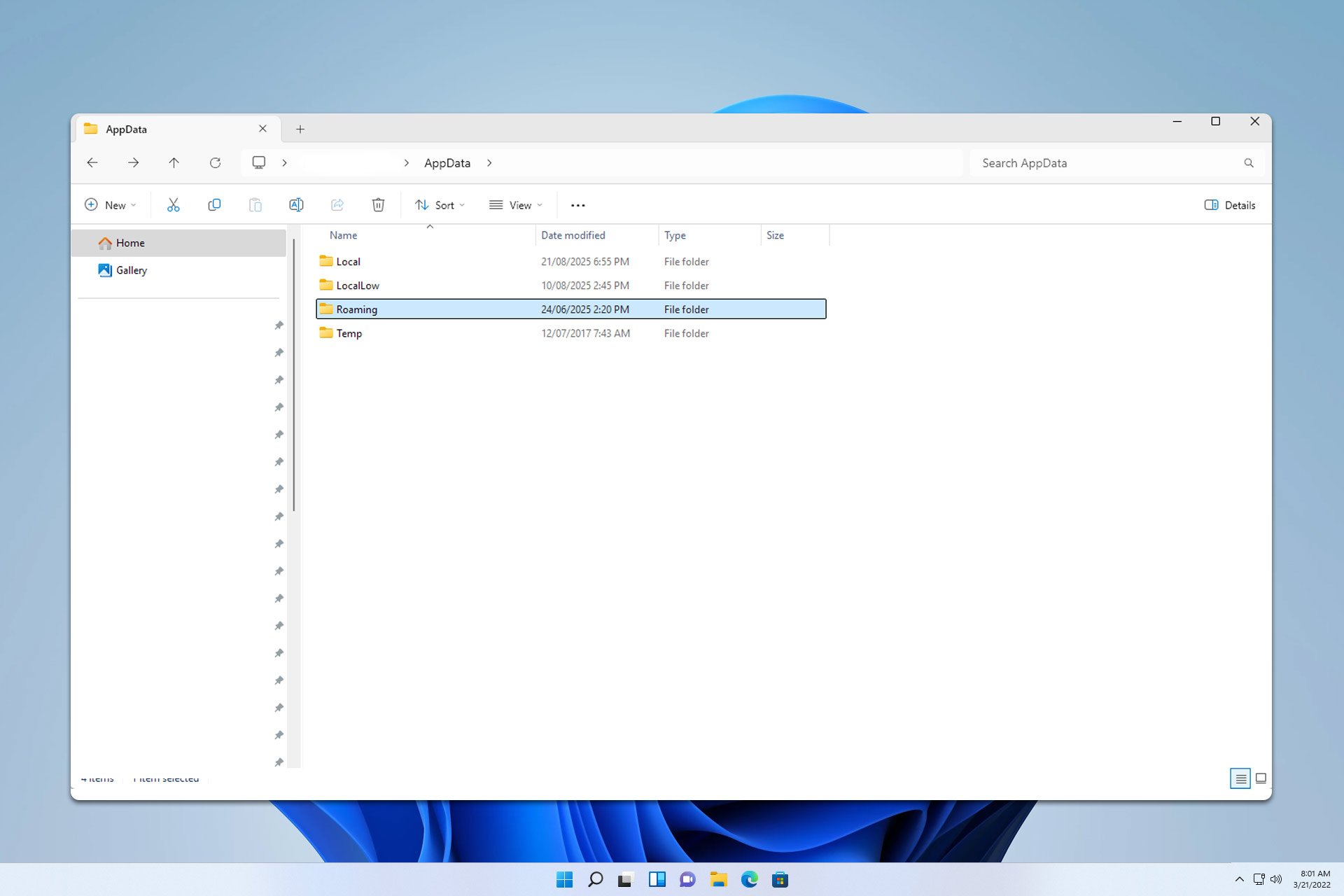
Task: Toggle the Details pane
Action: (x=1230, y=205)
